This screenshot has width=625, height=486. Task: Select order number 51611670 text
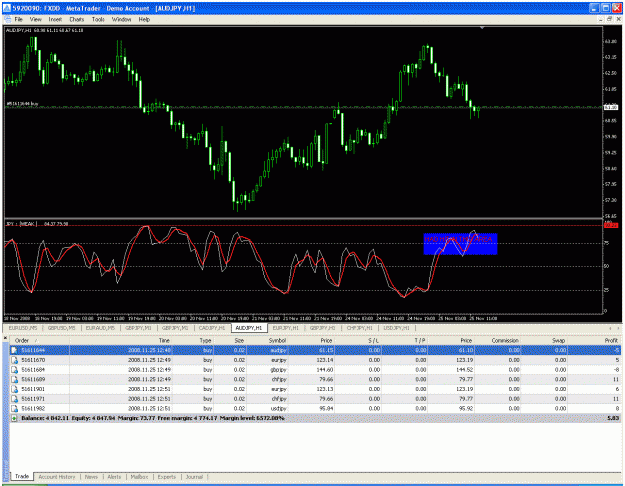click(33, 360)
